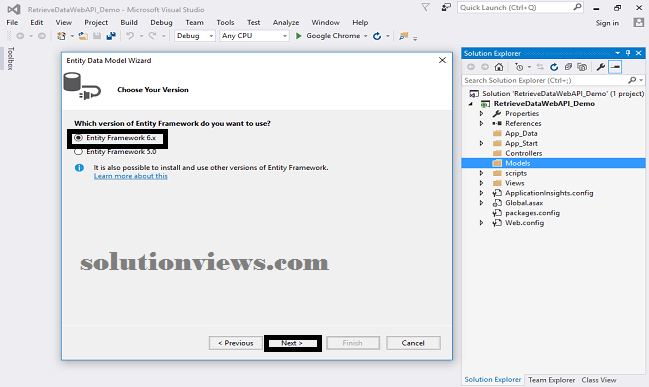Open the New Project icon dropdown arrow
Screen dimensions: 649x387
72,36
